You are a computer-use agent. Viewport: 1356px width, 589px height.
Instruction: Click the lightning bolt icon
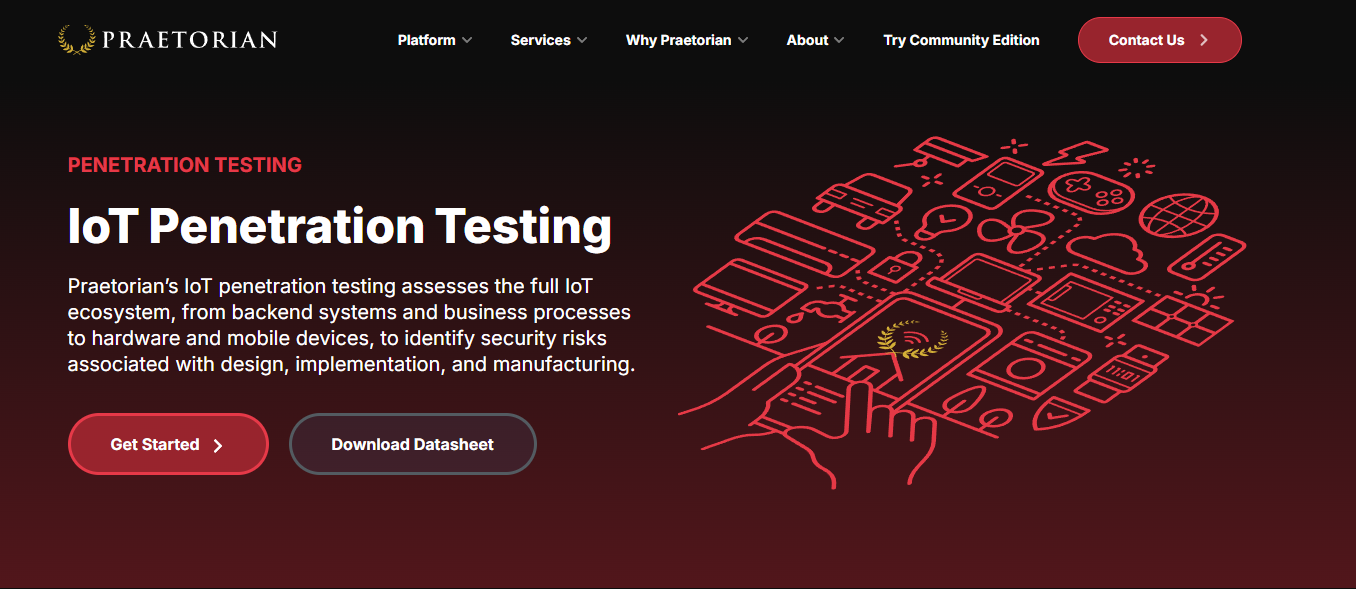(x=1076, y=153)
